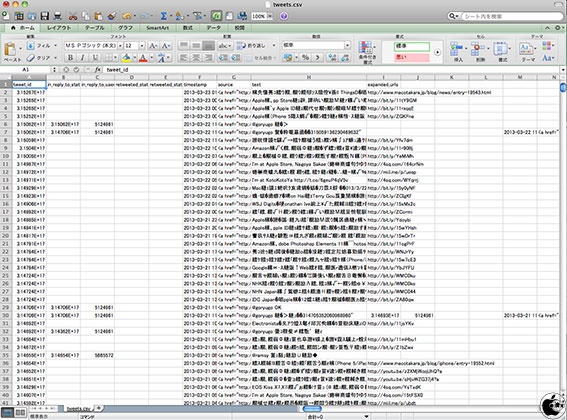
Task: Copy selection using toolbar copy icon
Action: pos(85,16)
